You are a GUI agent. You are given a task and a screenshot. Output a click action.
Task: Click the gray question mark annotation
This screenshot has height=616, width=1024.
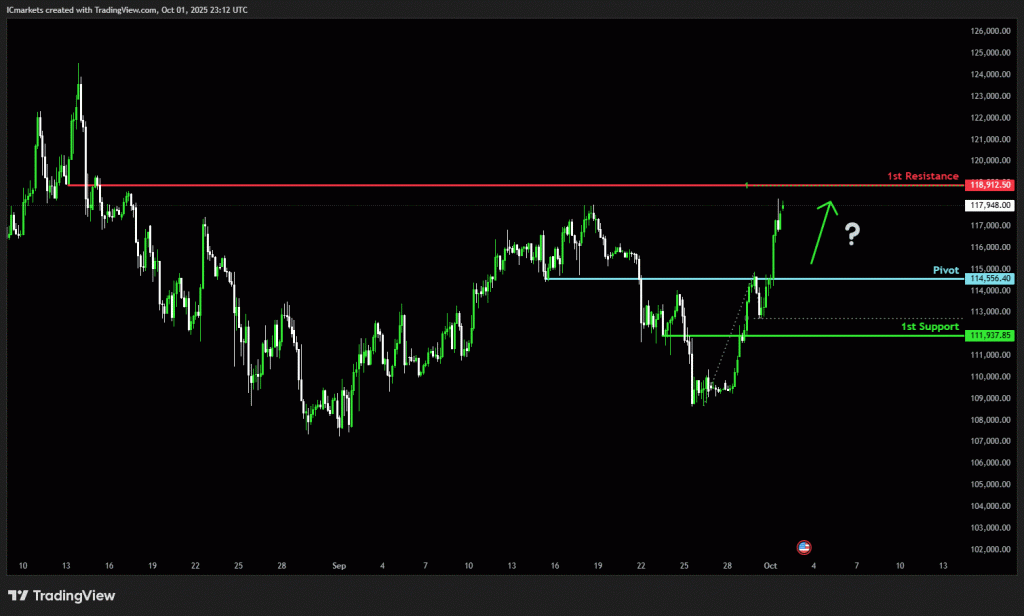pyautogui.click(x=852, y=235)
